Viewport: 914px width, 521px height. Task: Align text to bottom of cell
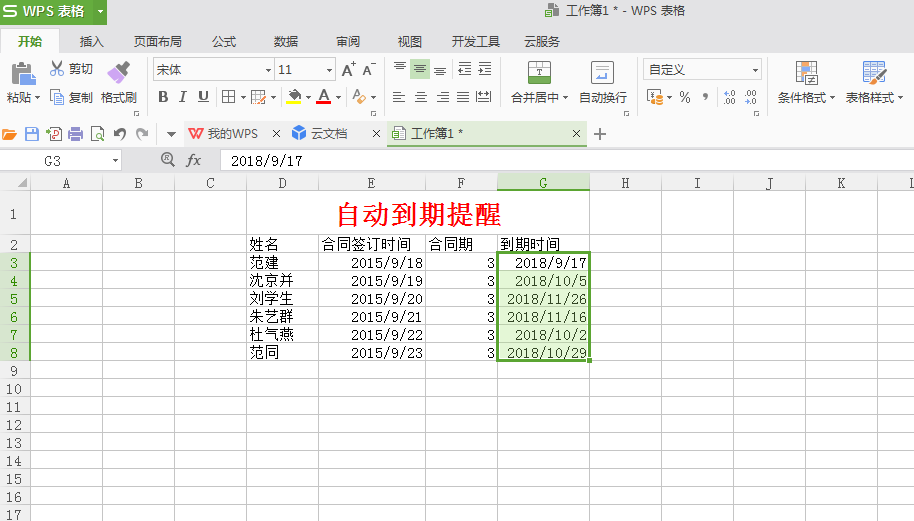[x=440, y=69]
